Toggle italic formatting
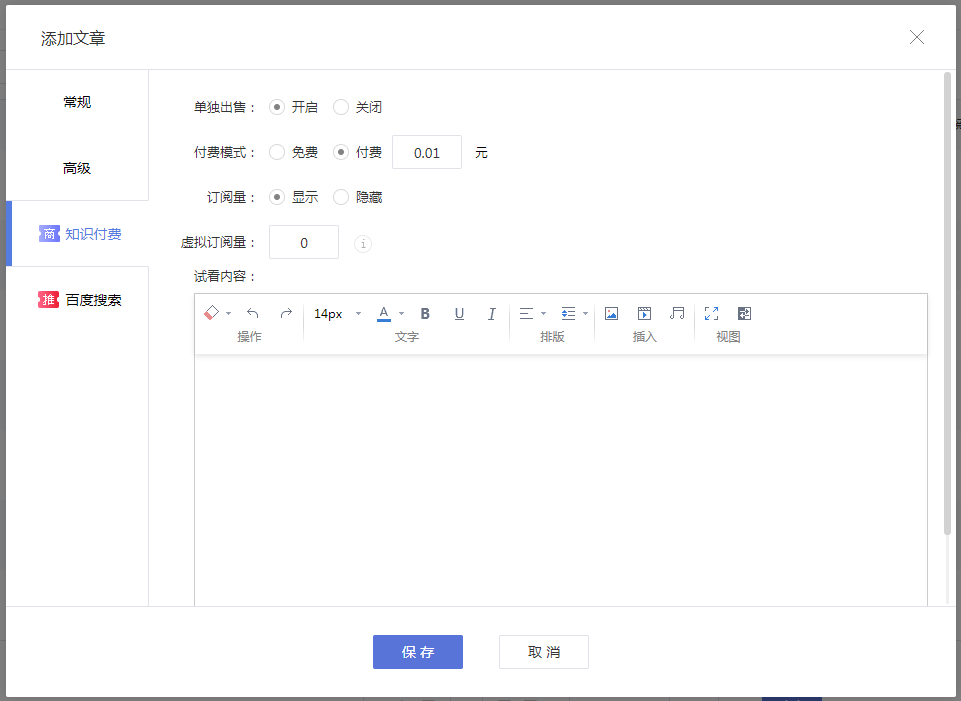This screenshot has width=961, height=701. tap(492, 314)
